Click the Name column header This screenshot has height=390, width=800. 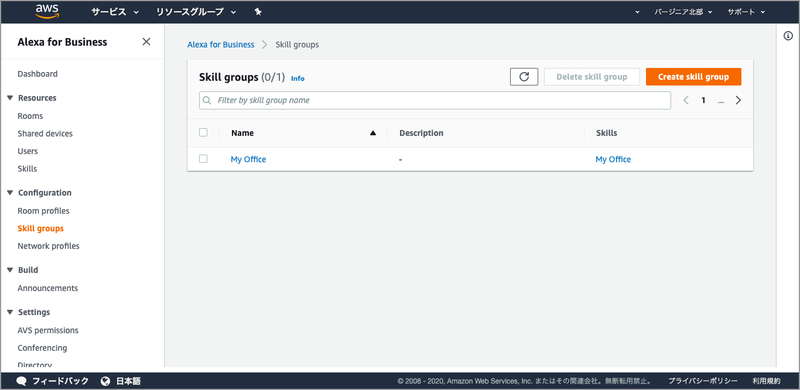pyautogui.click(x=242, y=133)
